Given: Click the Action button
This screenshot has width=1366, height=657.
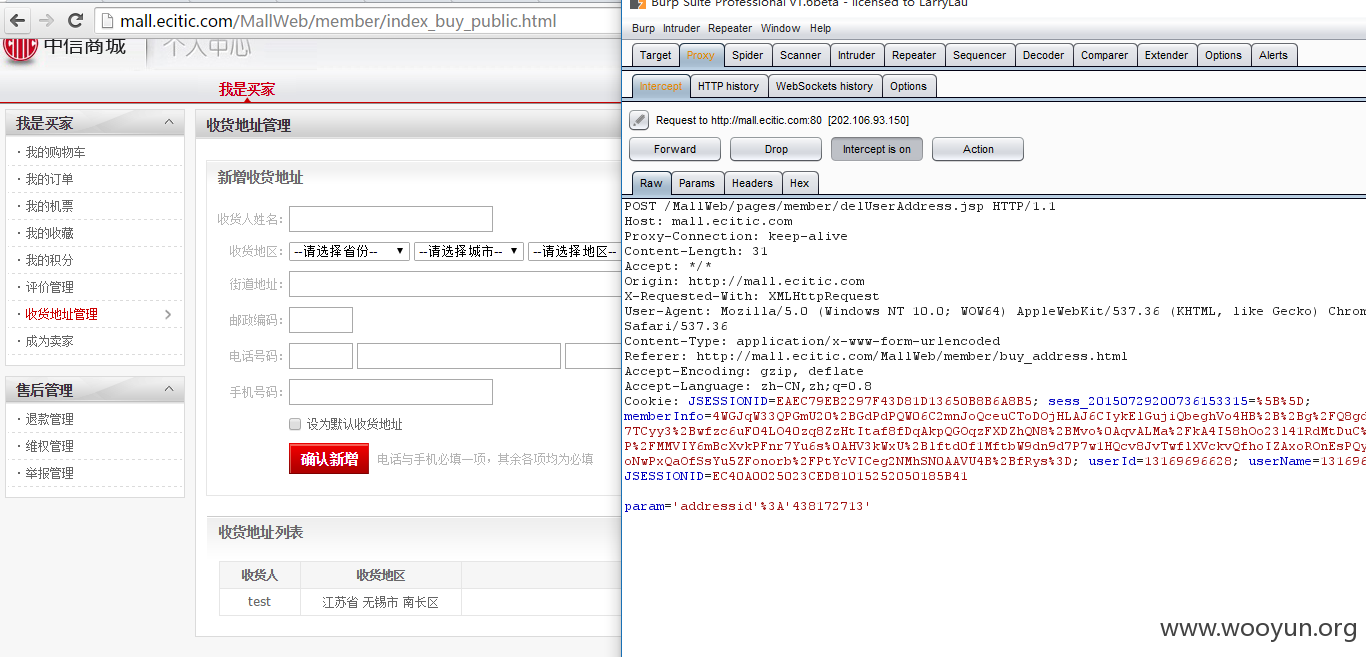Looking at the screenshot, I should click(x=978, y=149).
